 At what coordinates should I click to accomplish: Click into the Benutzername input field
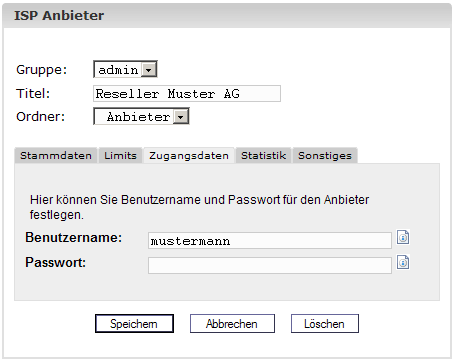coord(270,241)
